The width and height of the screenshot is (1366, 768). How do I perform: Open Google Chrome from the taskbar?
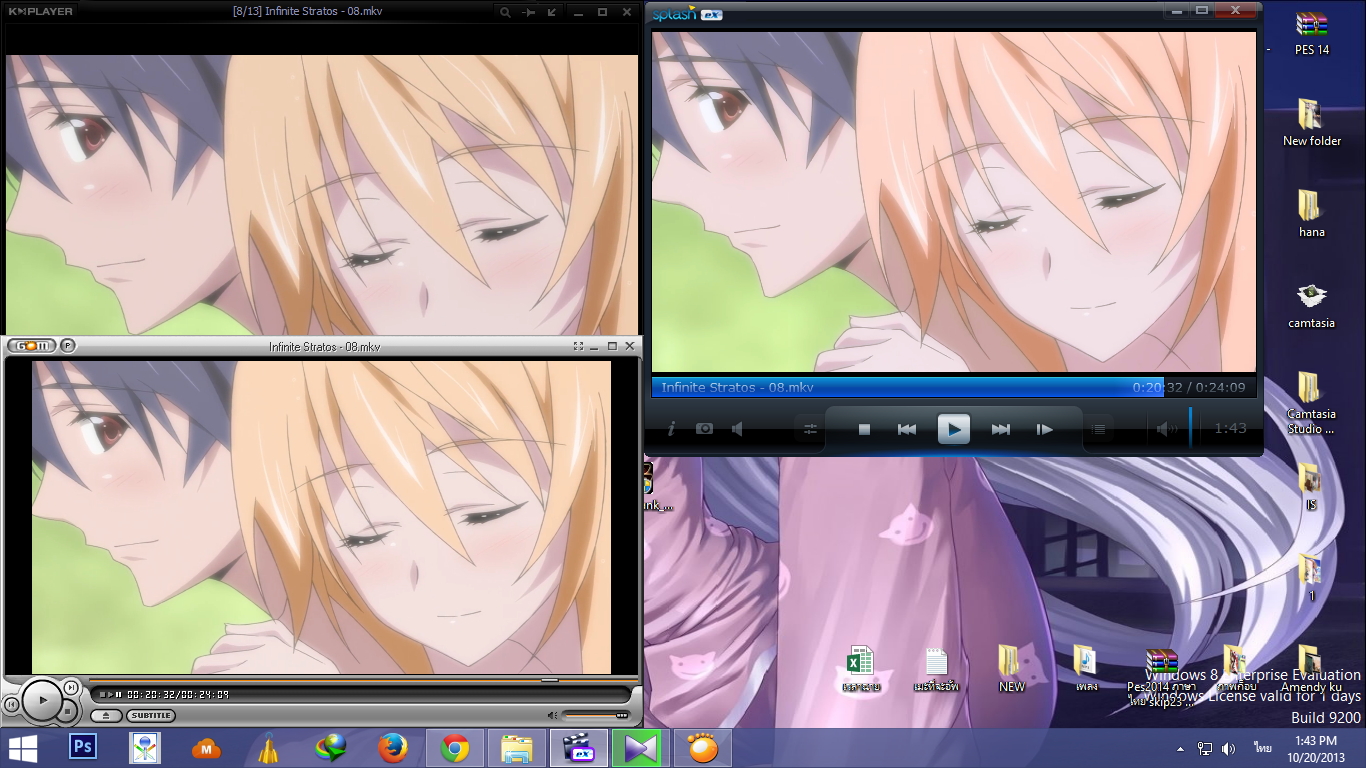(x=455, y=748)
